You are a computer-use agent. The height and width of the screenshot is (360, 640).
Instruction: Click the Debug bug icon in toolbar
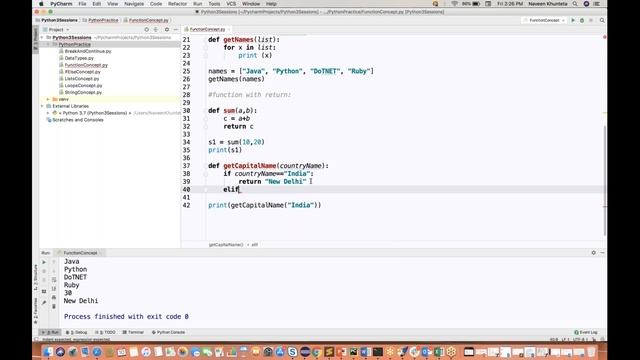(582, 20)
